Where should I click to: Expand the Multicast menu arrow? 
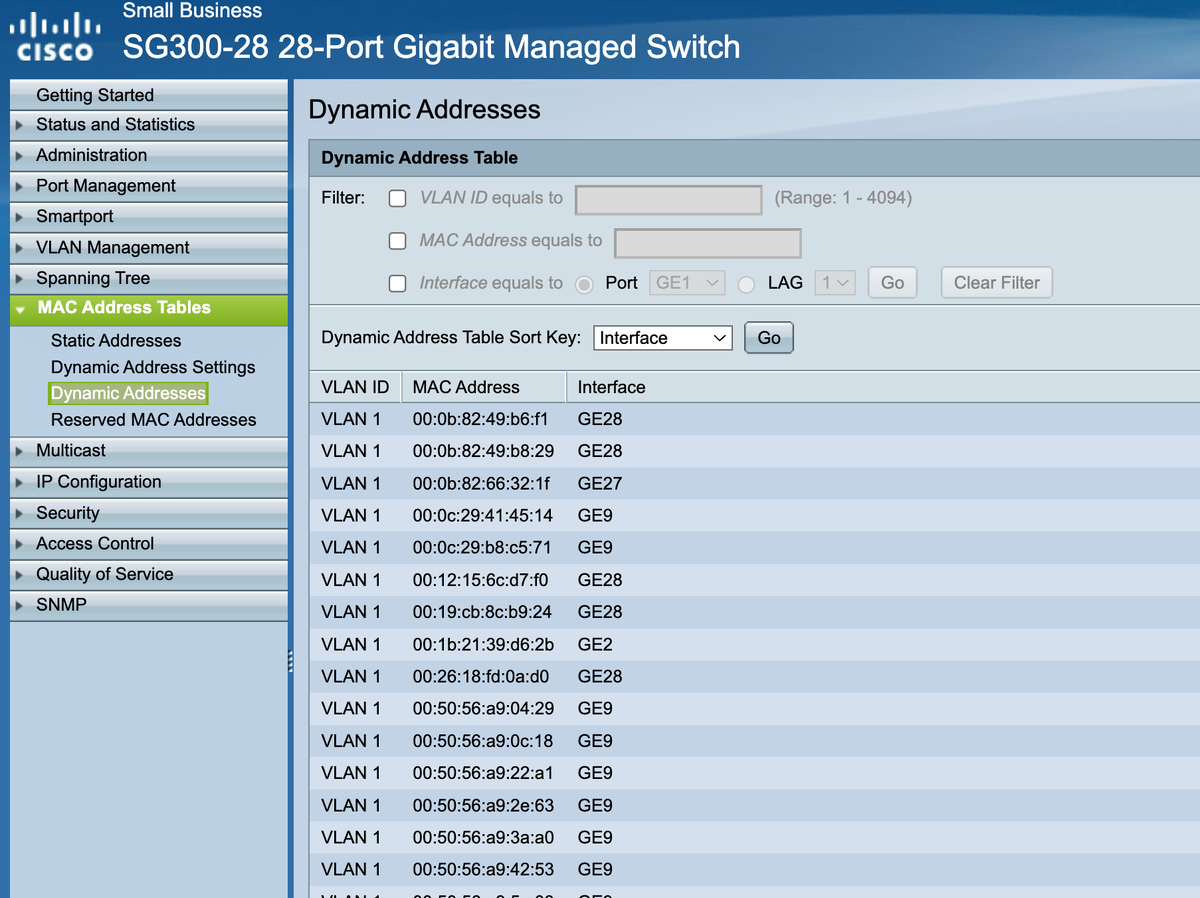click(x=19, y=451)
